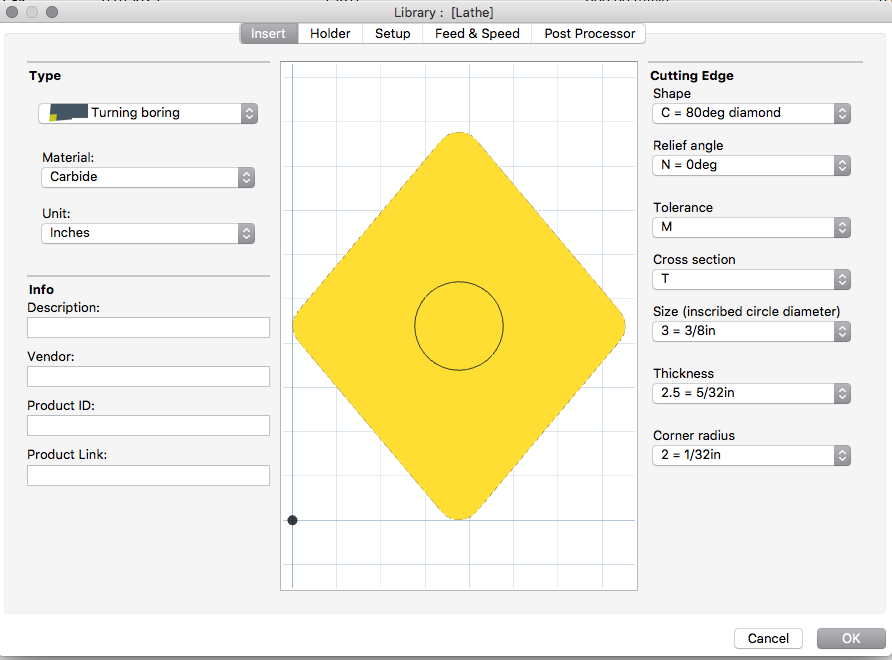Confirm with the OK button
This screenshot has height=660, width=892.
coord(851,638)
